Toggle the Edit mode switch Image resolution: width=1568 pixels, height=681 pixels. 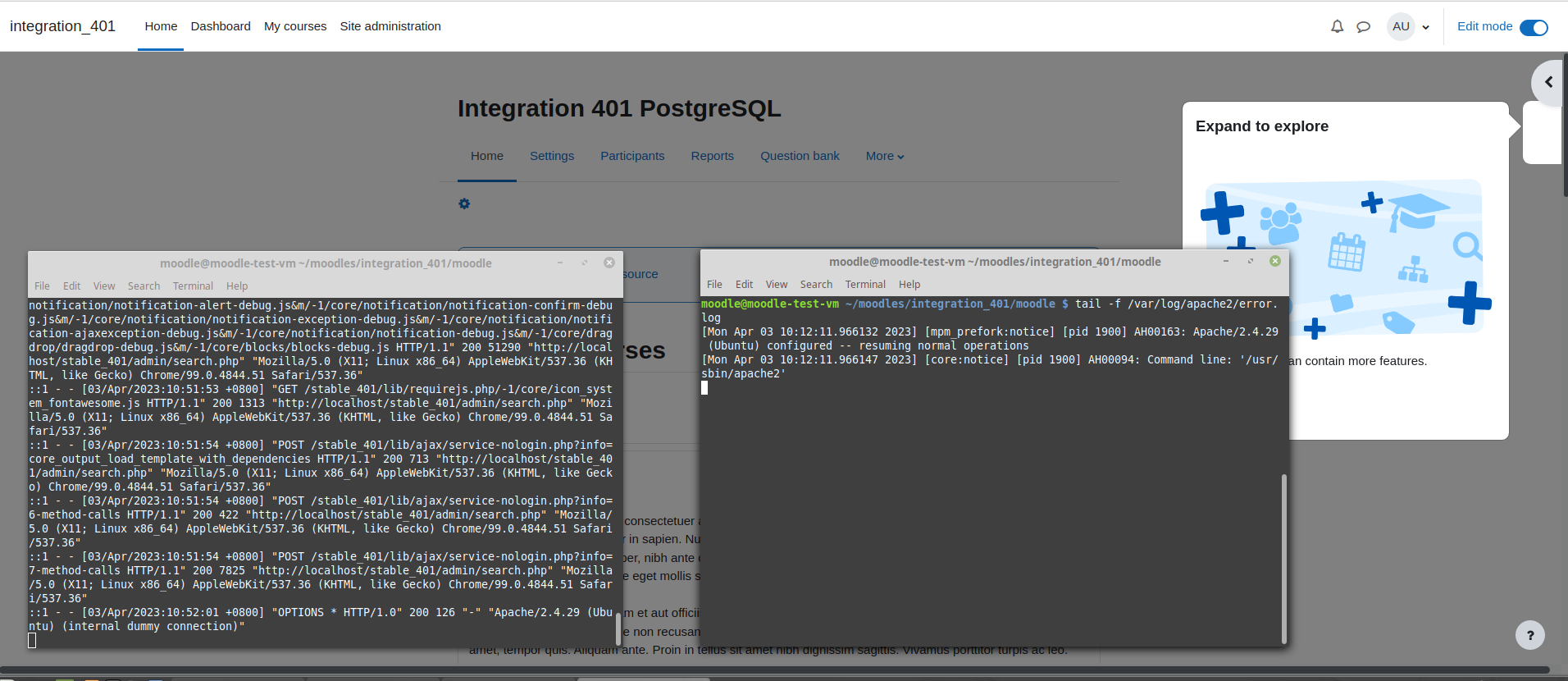pos(1534,27)
